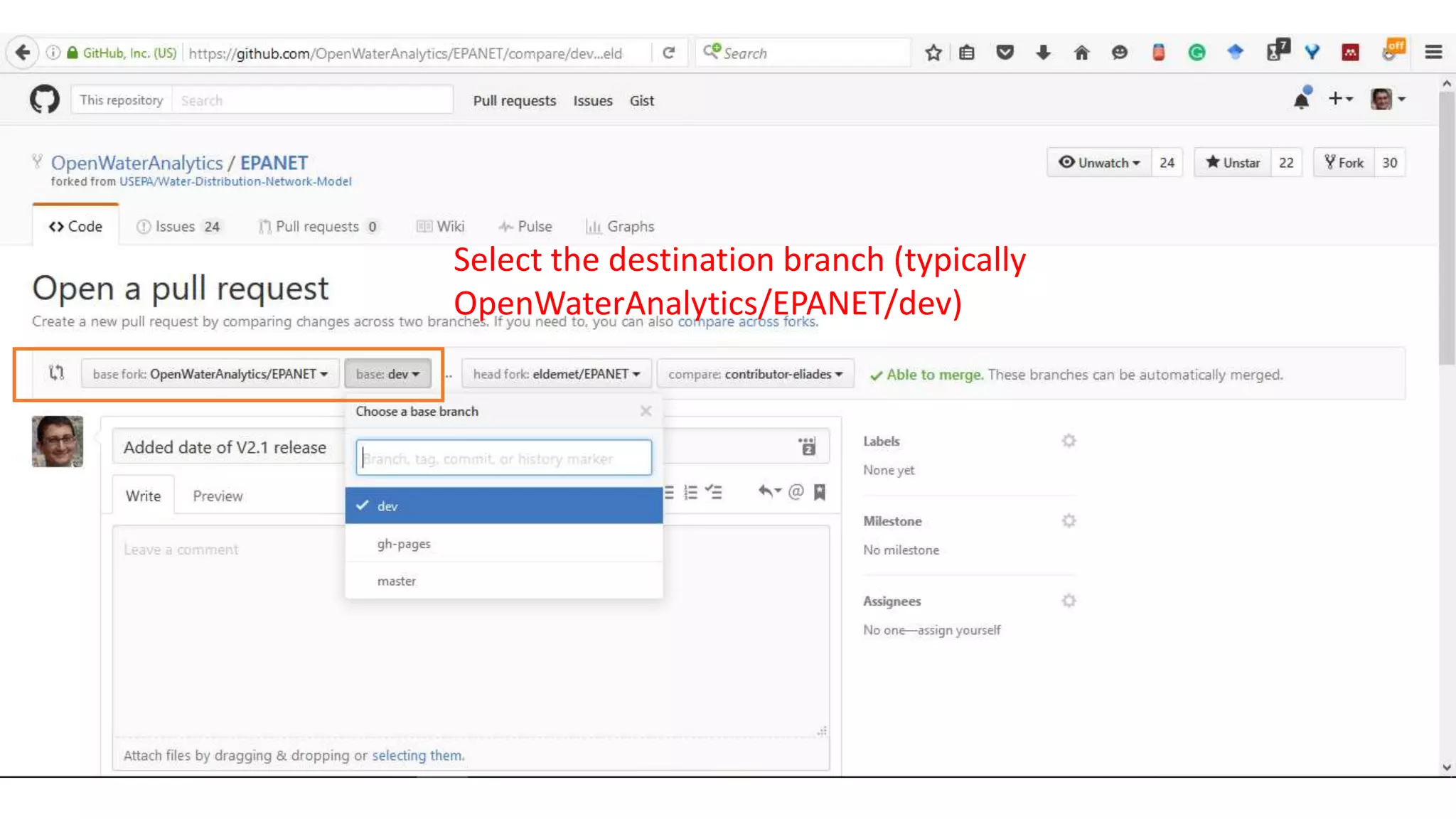Image resolution: width=1456 pixels, height=819 pixels.
Task: Click the GitHub octocat logo
Action: click(45, 100)
